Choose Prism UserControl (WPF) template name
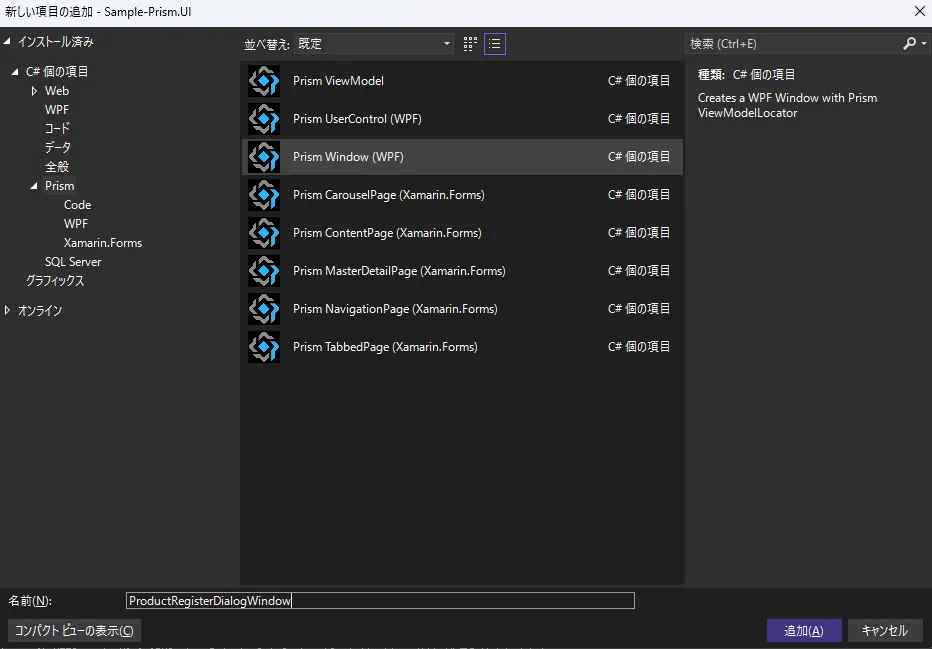The height and width of the screenshot is (649, 932). [357, 119]
